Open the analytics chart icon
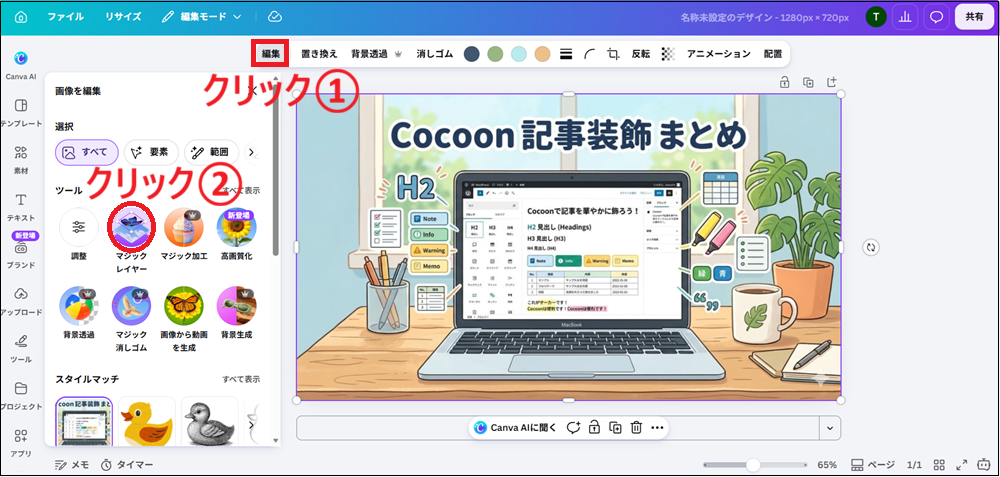Screen dimensions: 1000x477 tap(904, 17)
